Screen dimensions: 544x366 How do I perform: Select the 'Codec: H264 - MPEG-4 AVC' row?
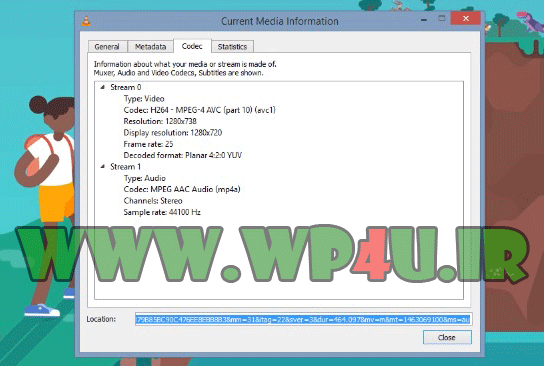tap(199, 110)
